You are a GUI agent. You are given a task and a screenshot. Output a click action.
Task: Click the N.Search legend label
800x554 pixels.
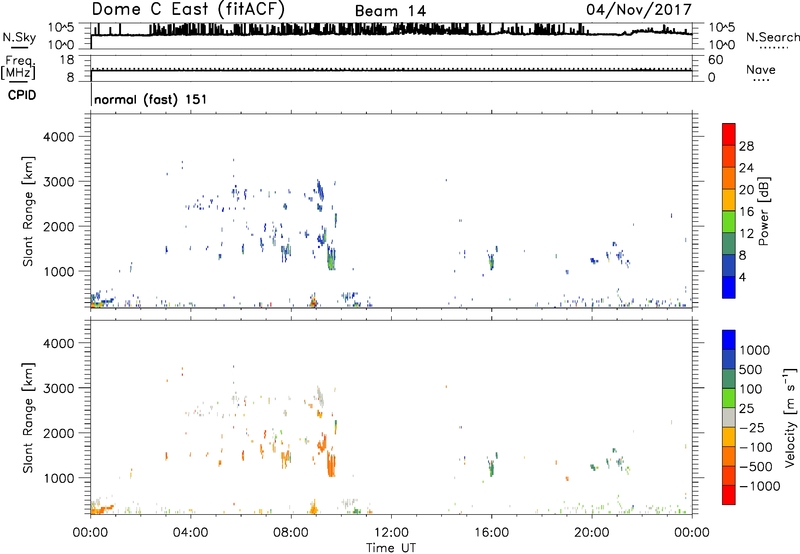click(x=772, y=37)
